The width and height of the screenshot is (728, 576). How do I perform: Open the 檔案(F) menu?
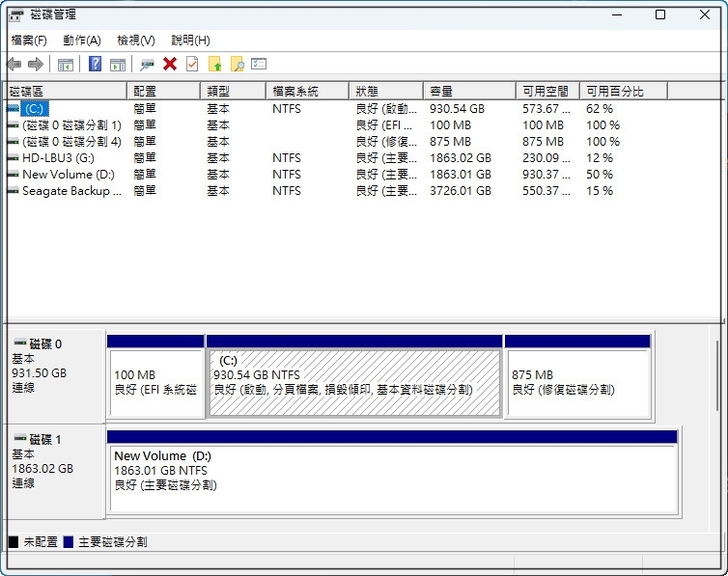(29, 40)
